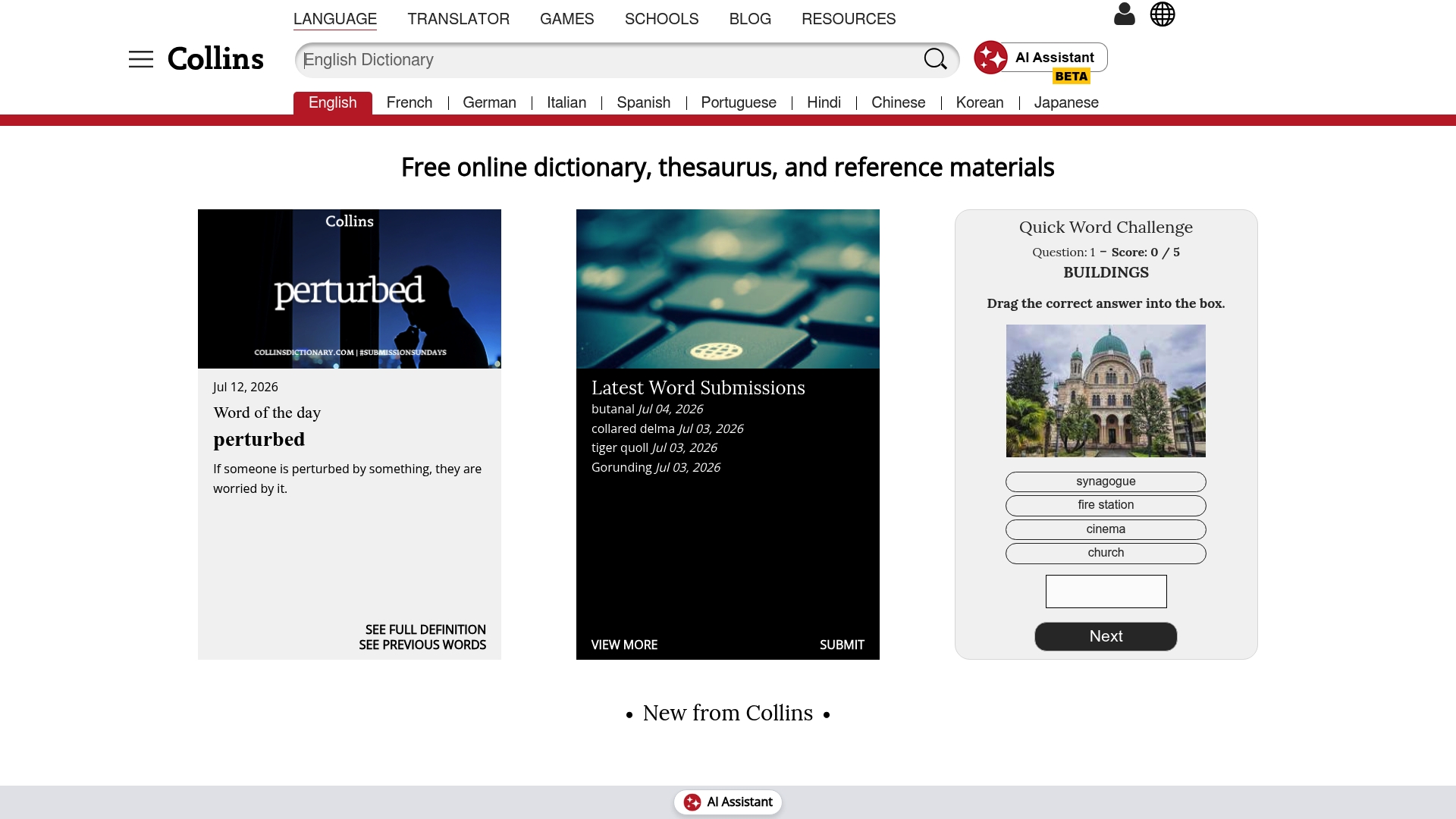Select the English dictionary tab

click(x=332, y=102)
